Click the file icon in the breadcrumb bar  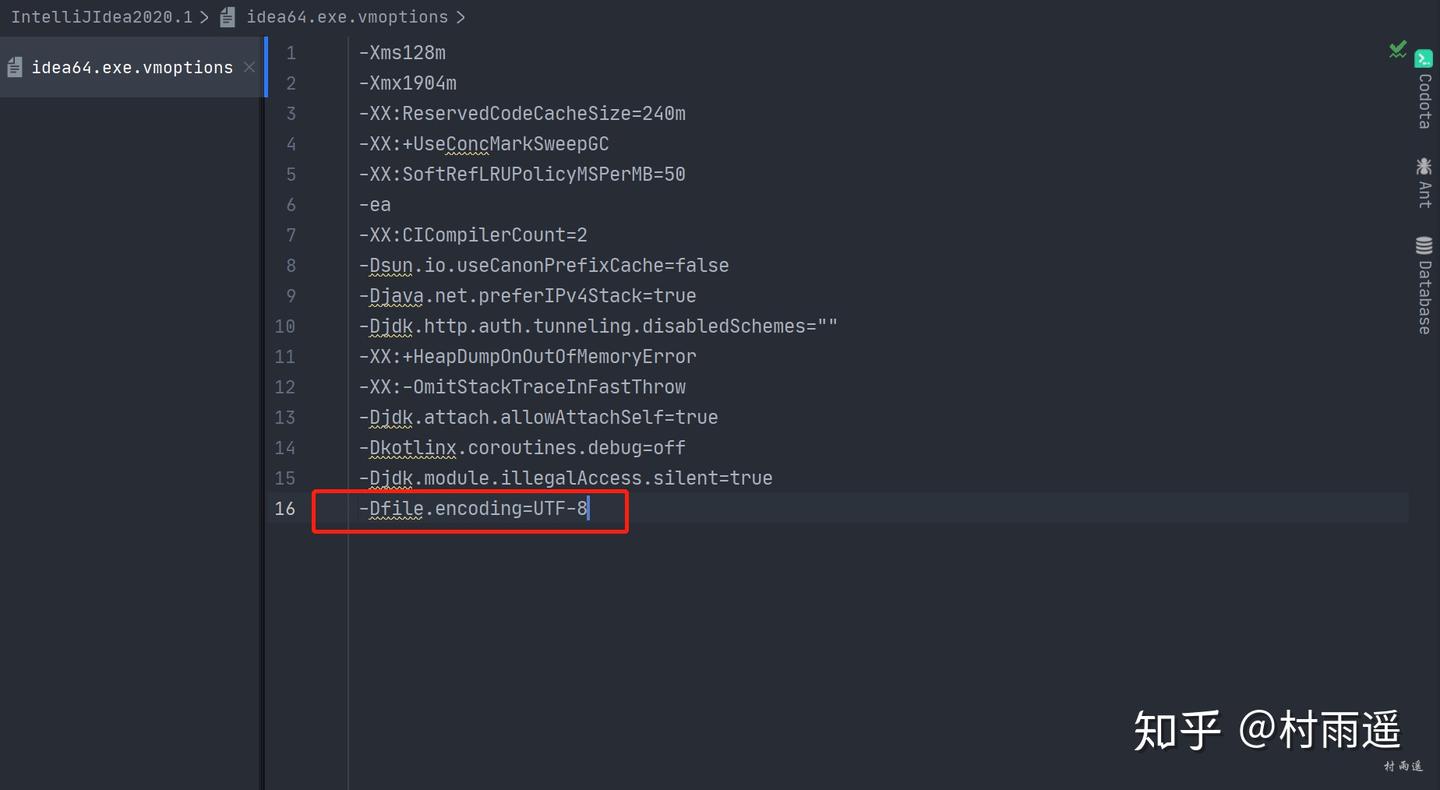click(x=228, y=16)
